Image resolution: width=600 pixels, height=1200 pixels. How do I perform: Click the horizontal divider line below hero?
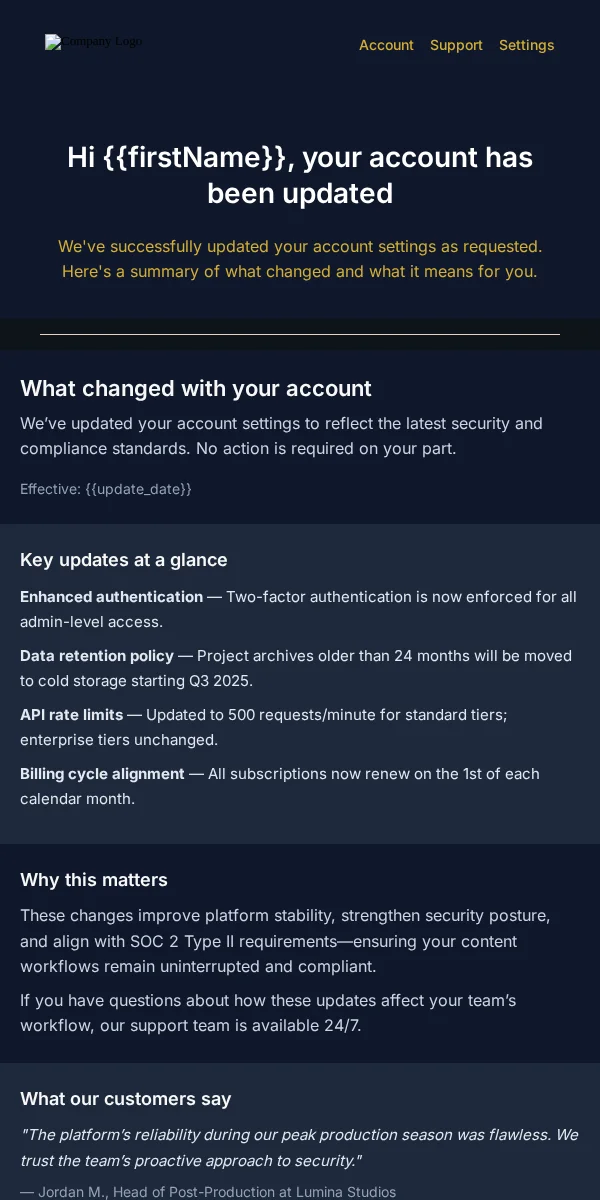(300, 334)
